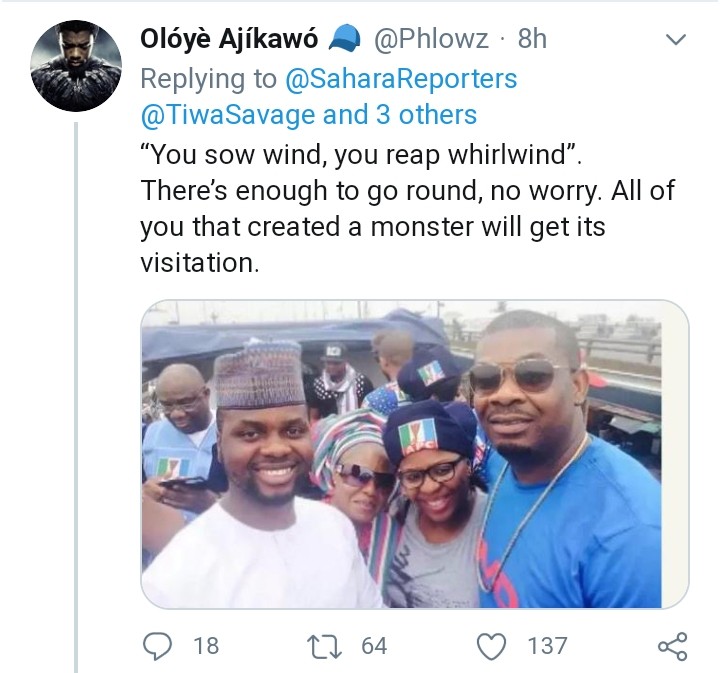The width and height of the screenshot is (720, 673).
Task: Open the share icon for this tweet
Action: click(x=673, y=646)
